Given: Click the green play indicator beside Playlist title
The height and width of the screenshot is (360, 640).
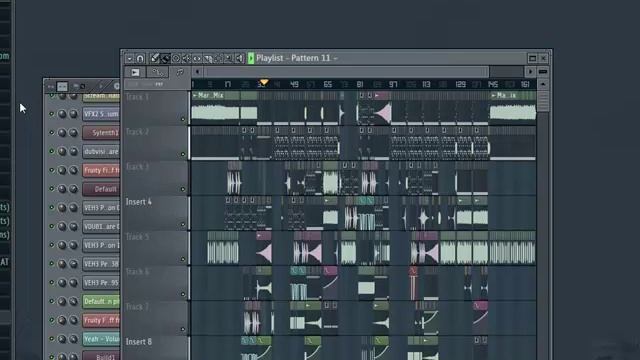Looking at the screenshot, I should pyautogui.click(x=251, y=58).
